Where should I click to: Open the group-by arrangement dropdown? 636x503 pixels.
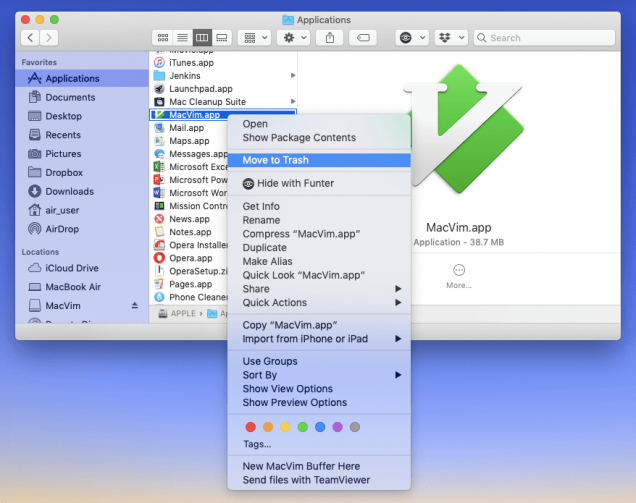coord(255,38)
